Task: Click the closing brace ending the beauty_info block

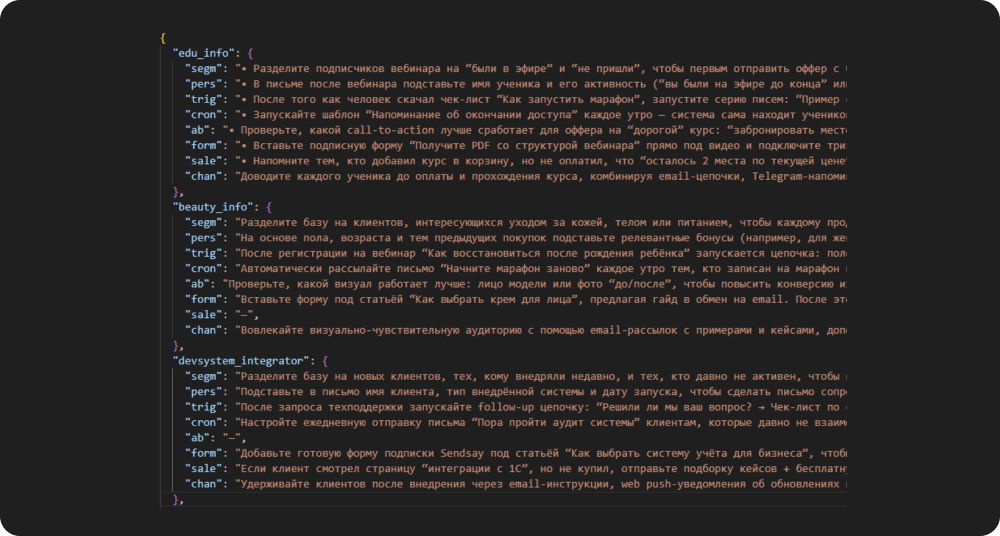Action: click(177, 344)
